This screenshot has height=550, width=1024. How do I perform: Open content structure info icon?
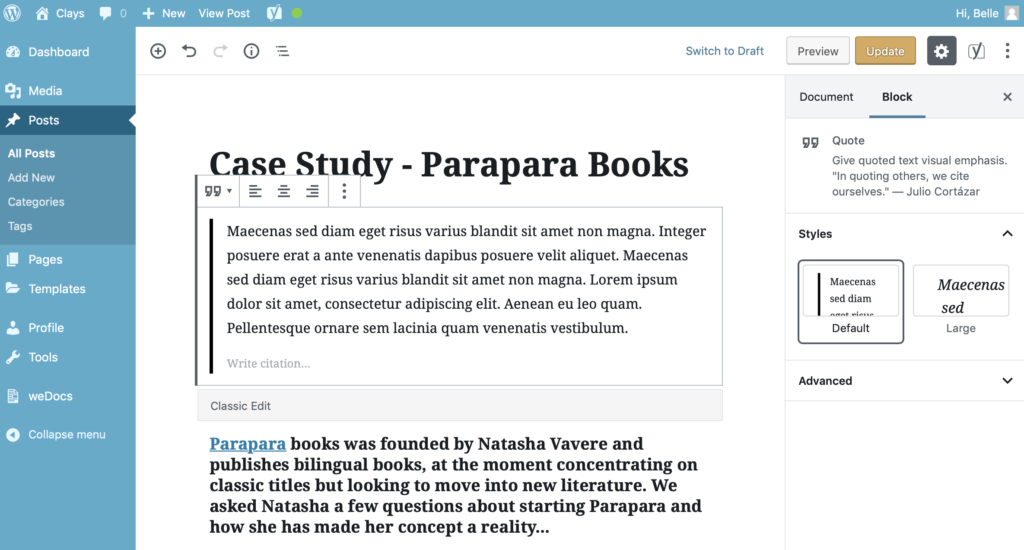(x=251, y=51)
